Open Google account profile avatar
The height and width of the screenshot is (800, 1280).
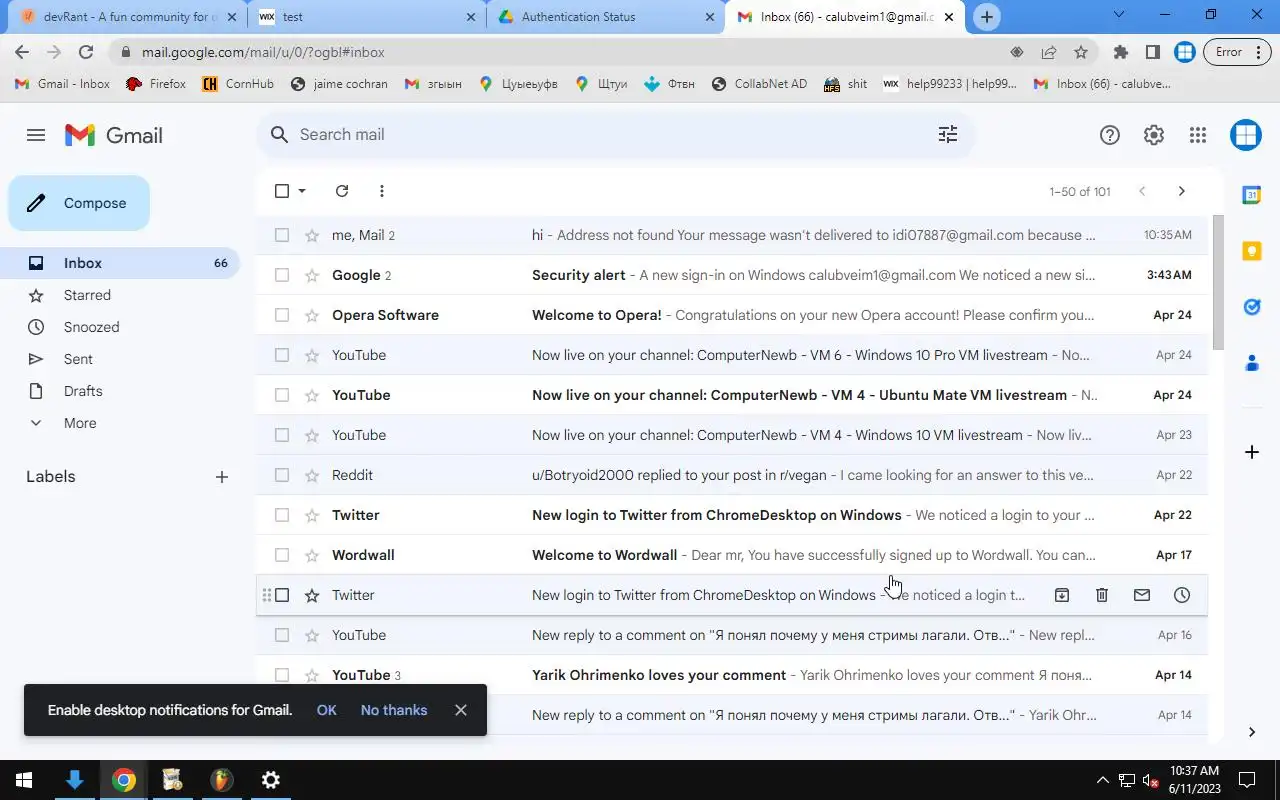[1246, 135]
